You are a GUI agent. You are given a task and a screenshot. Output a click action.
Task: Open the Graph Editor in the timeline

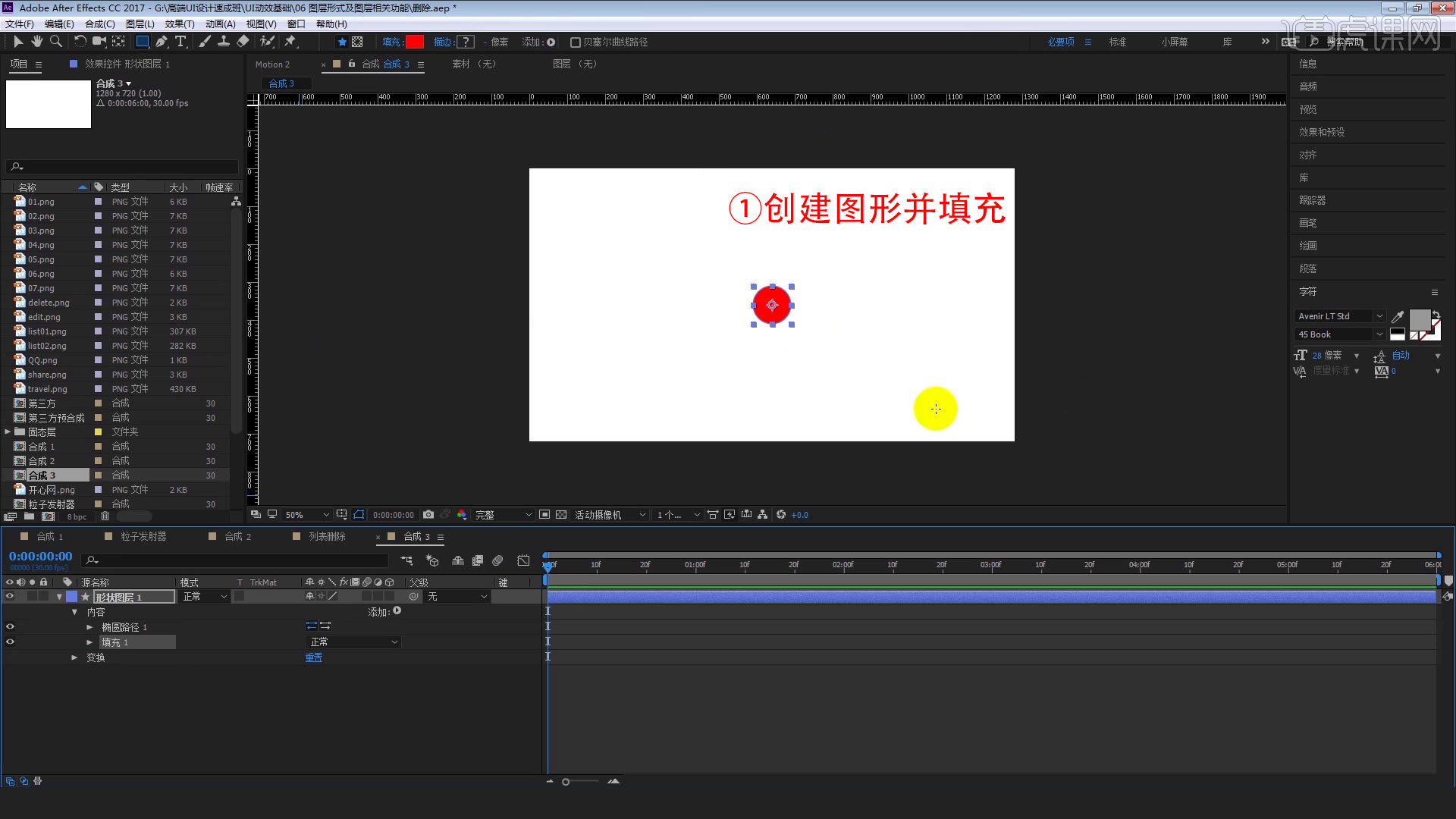coord(523,560)
